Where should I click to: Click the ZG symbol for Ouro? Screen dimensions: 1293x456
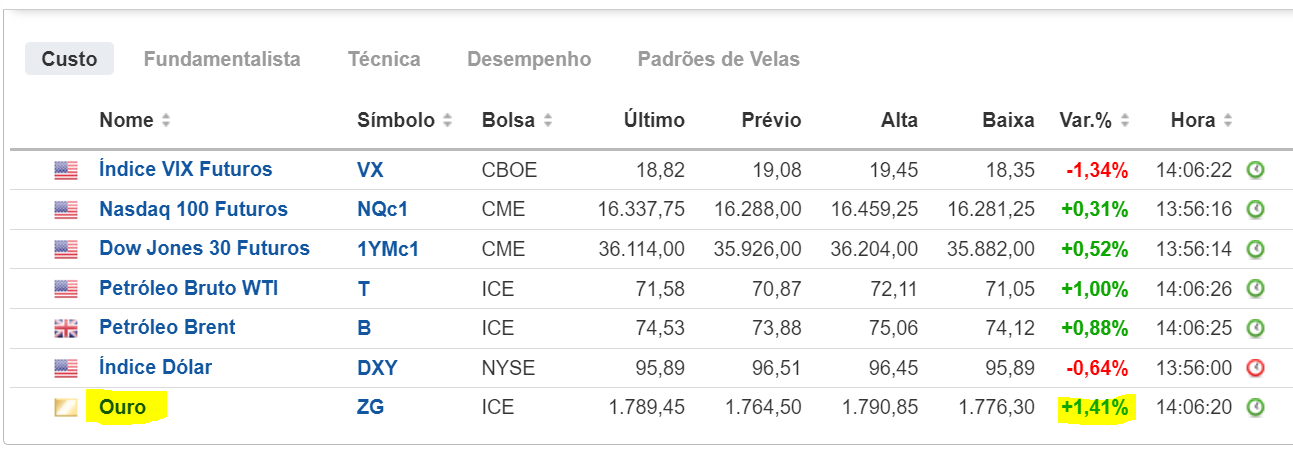tap(370, 407)
